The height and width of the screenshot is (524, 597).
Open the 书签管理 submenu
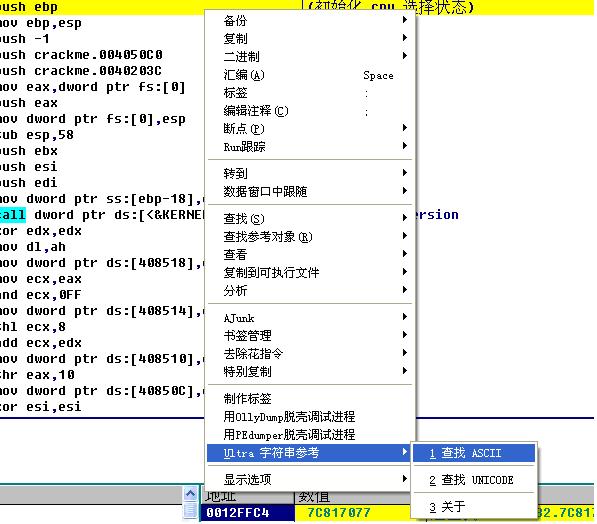310,335
